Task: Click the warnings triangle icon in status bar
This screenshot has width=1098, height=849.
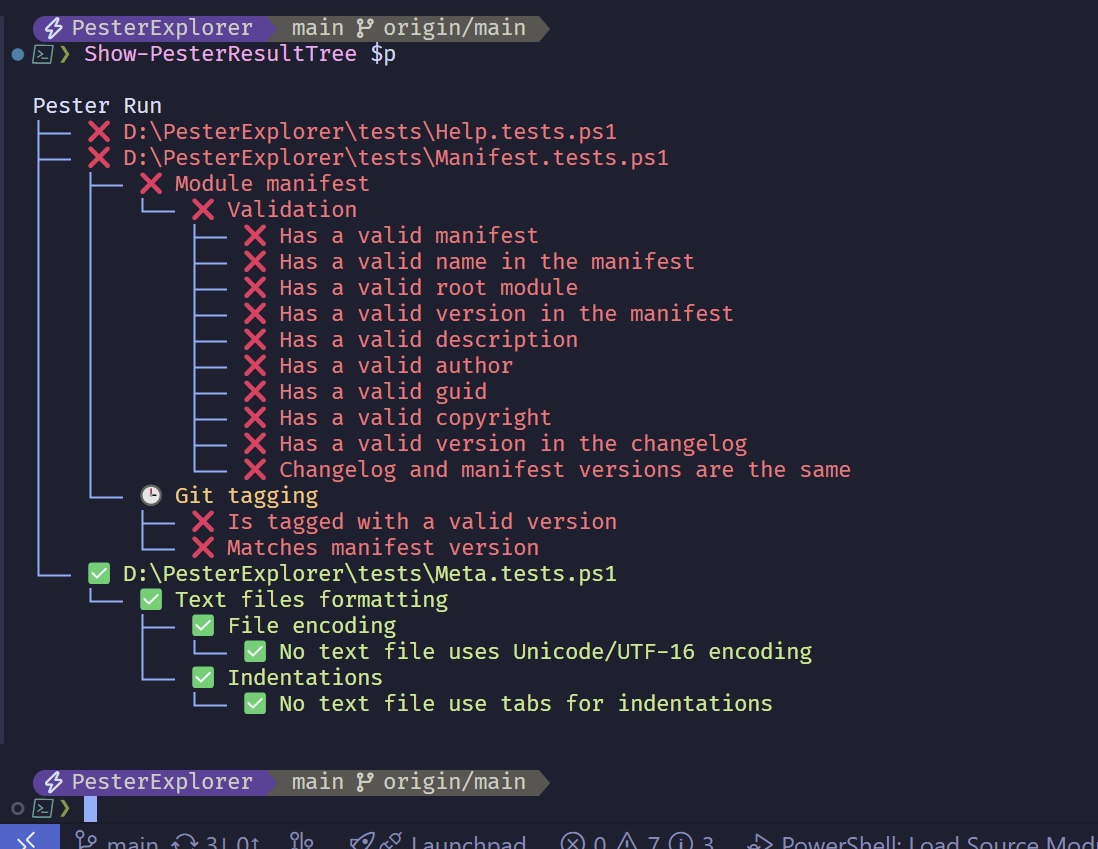Action: pos(627,841)
